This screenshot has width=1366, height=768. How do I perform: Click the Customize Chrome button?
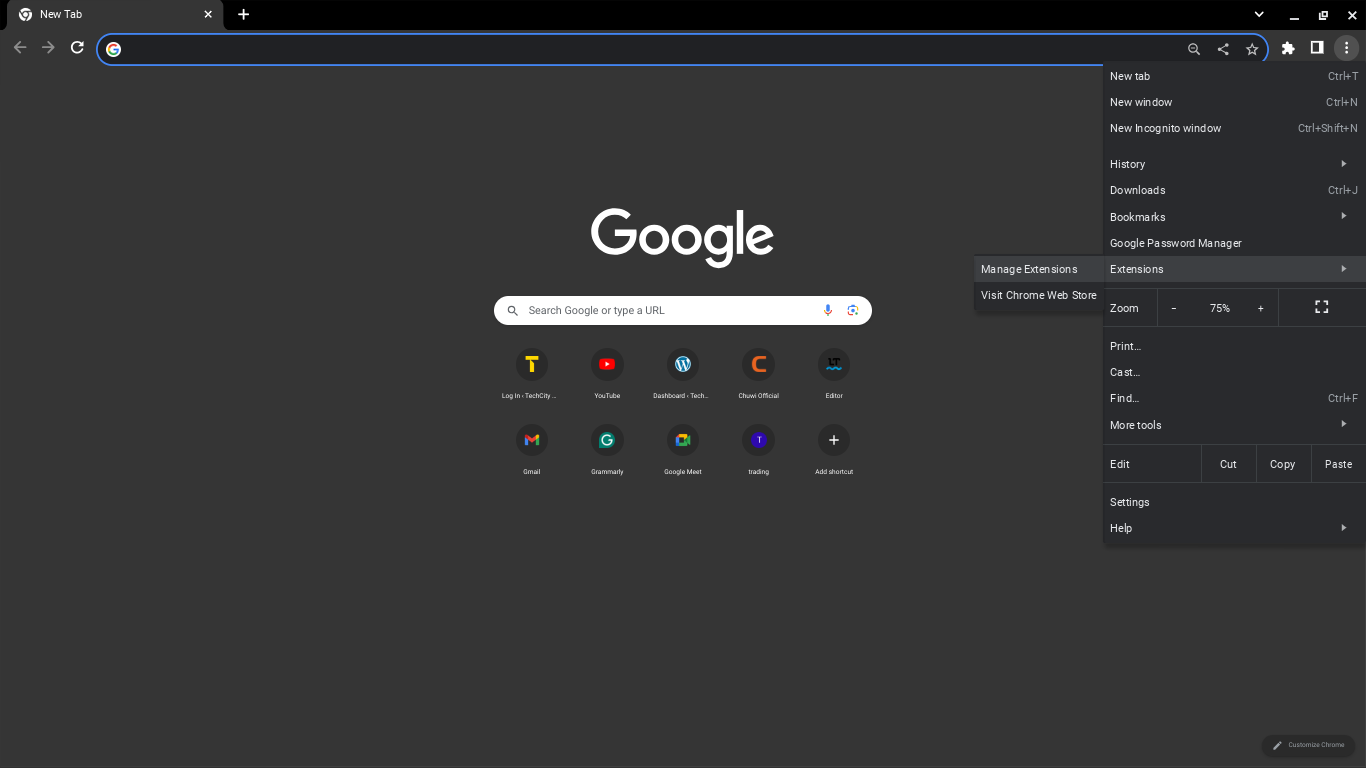coord(1308,745)
